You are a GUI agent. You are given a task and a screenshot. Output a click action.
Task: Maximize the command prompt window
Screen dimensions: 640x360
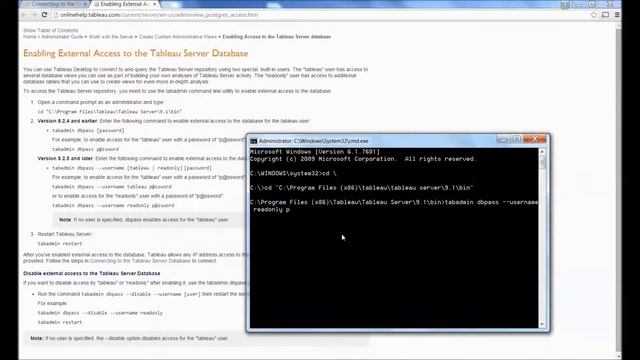click(x=516, y=140)
